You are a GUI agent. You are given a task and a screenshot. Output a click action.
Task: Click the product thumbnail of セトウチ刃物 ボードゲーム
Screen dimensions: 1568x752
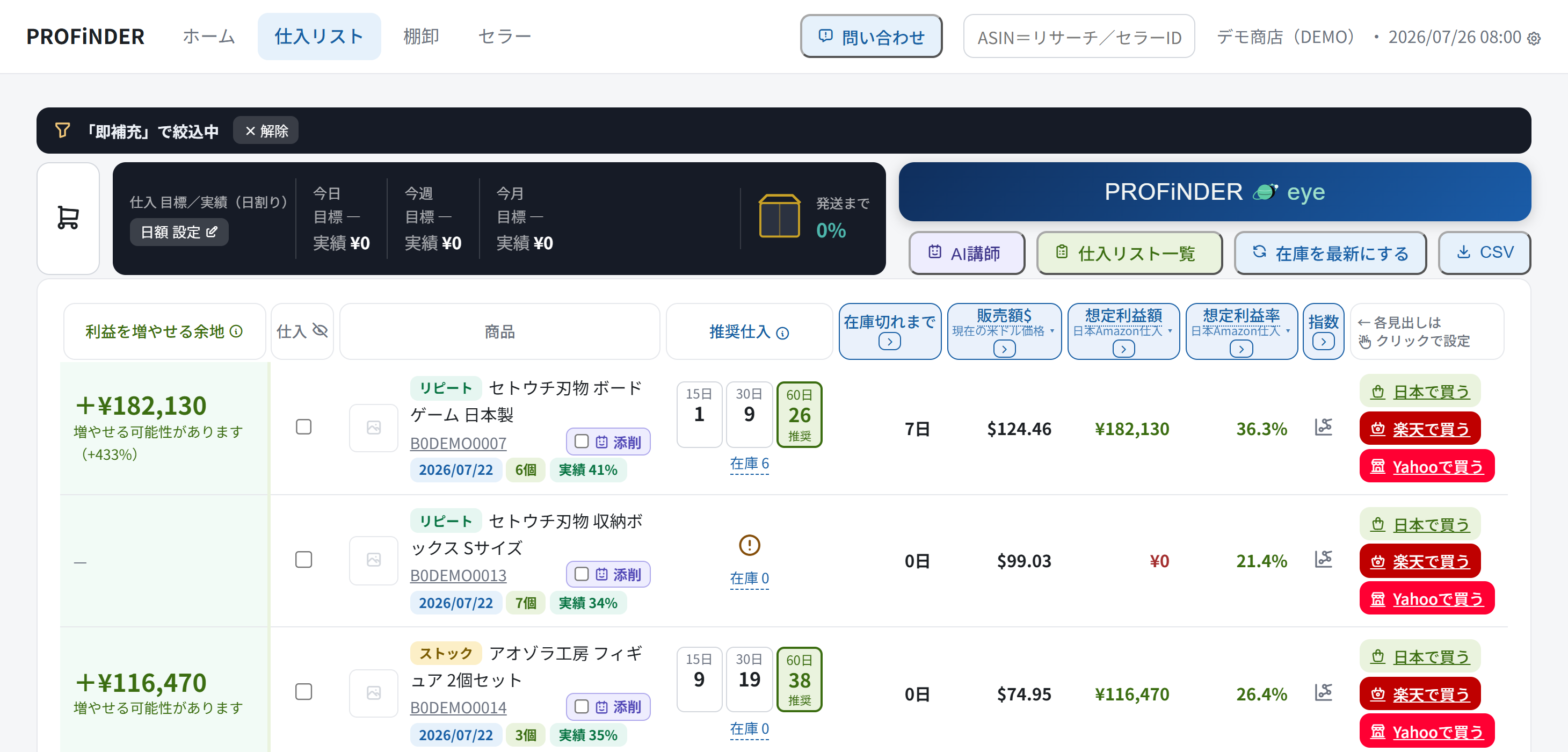point(374,428)
